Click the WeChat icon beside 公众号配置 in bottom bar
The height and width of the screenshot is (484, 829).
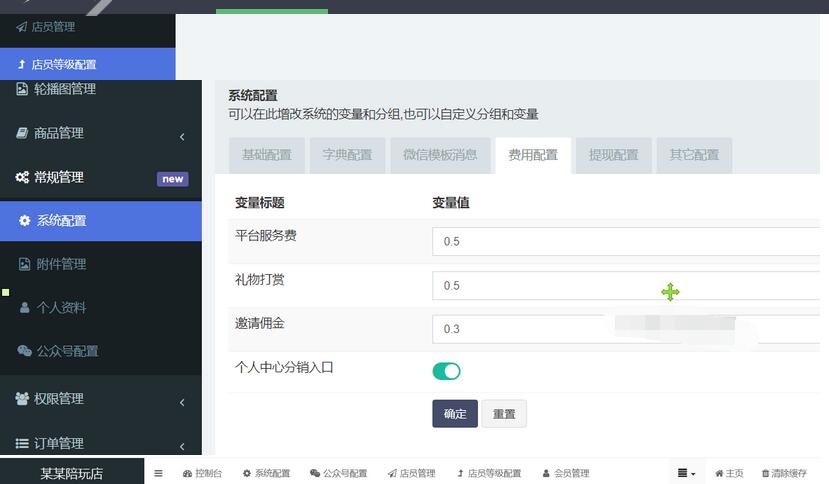[315, 473]
